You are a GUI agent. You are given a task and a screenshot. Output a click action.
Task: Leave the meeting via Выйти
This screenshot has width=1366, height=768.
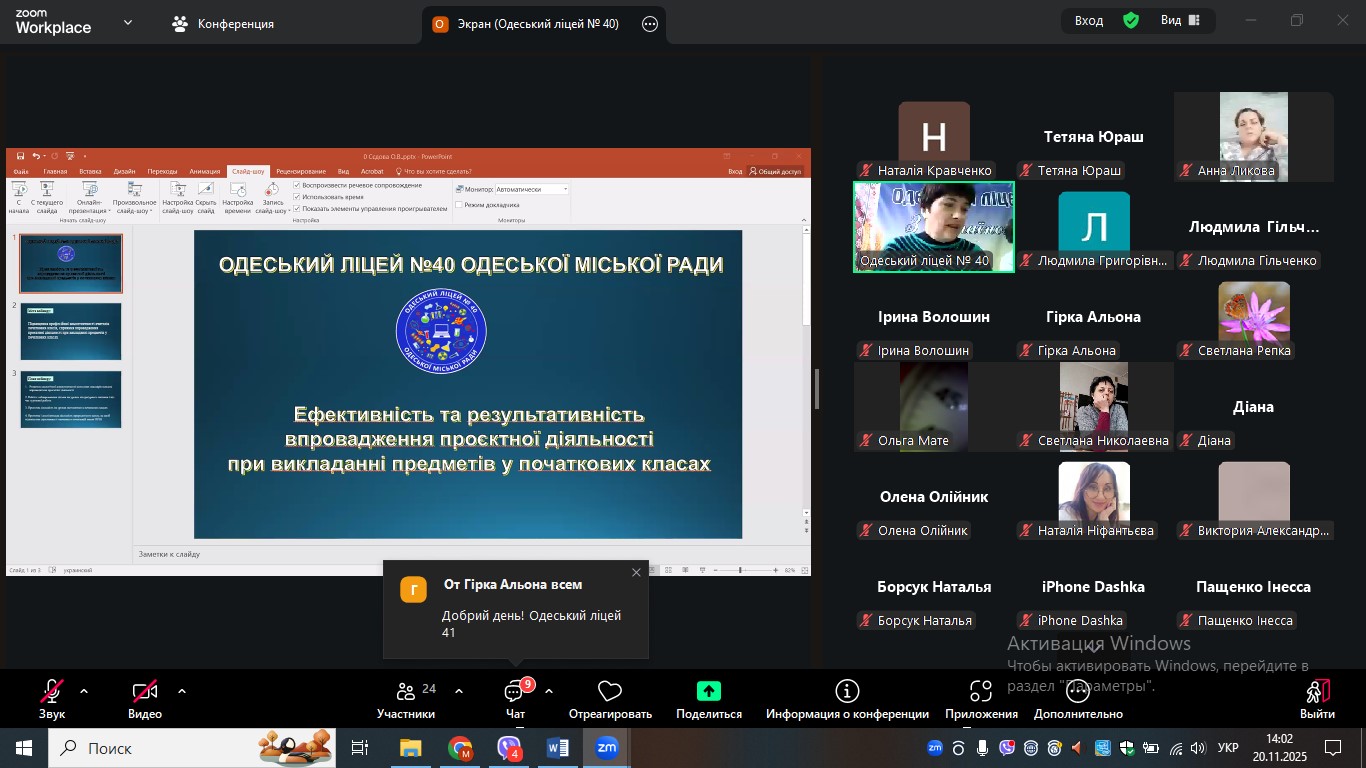1317,692
